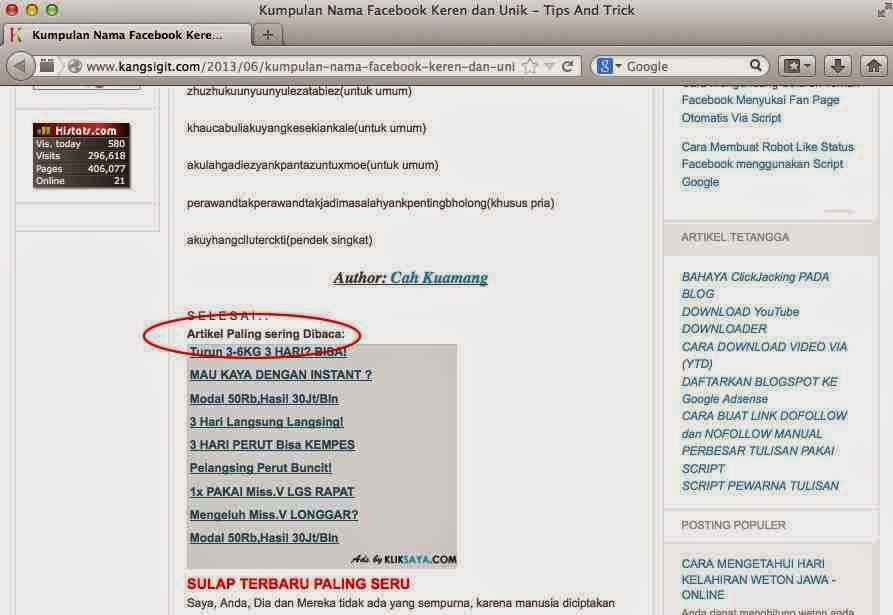The image size is (893, 615).
Task: Open DAFTARKAN BLOGSPOT KE Google Adsense link
Action: (760, 390)
